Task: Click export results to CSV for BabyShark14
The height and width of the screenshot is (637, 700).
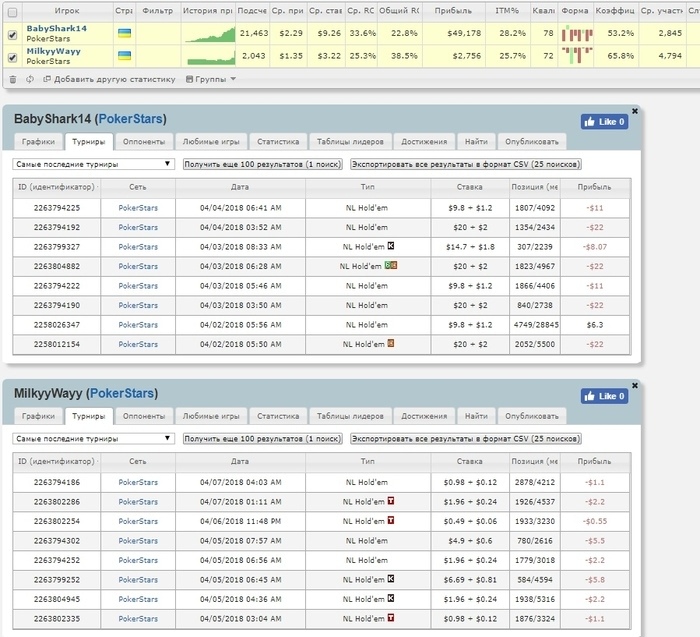Action: [x=465, y=164]
